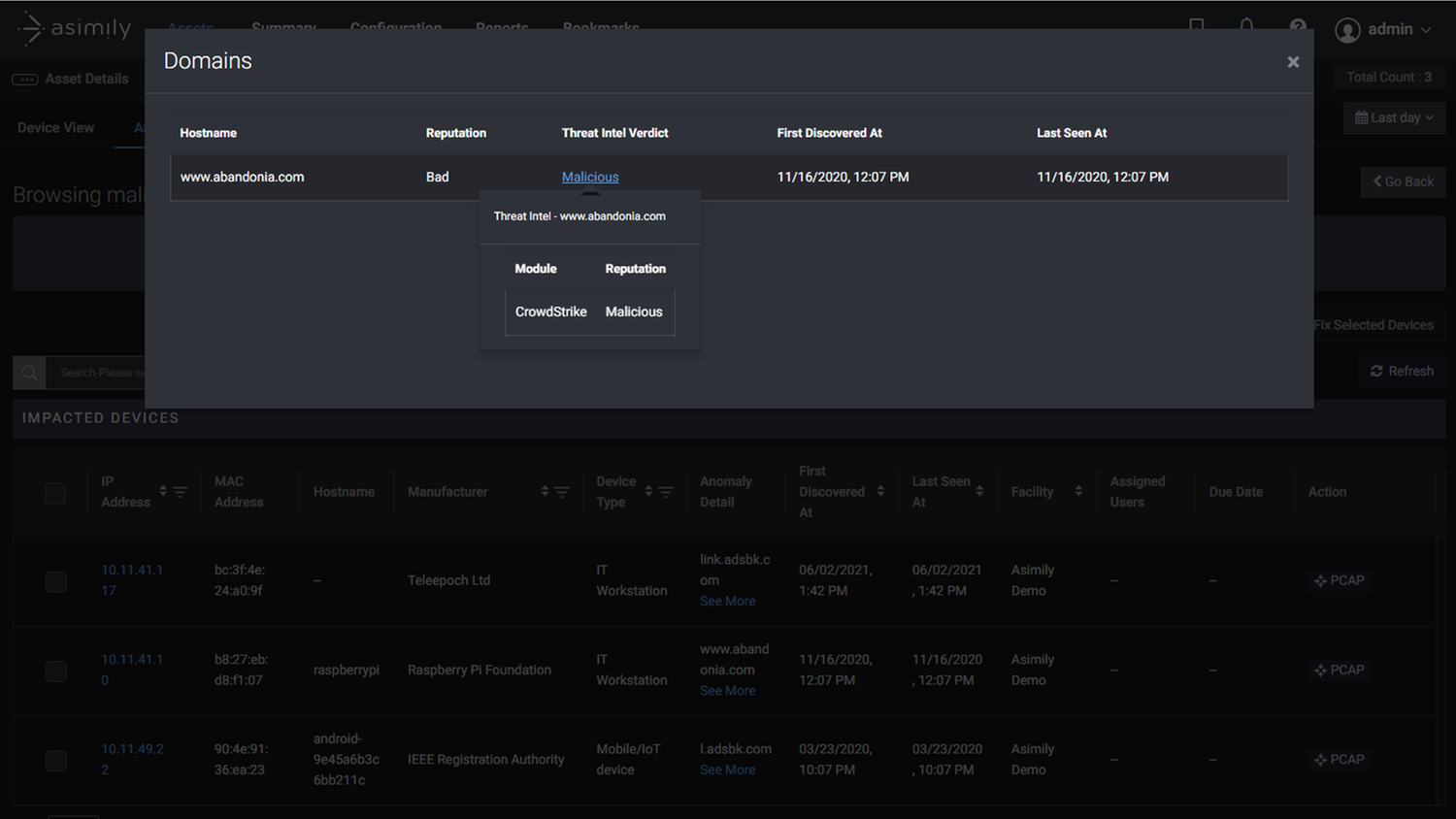Check the box for Teleepoch Ltd row
Viewport: 1456px width, 819px height.
(x=55, y=581)
